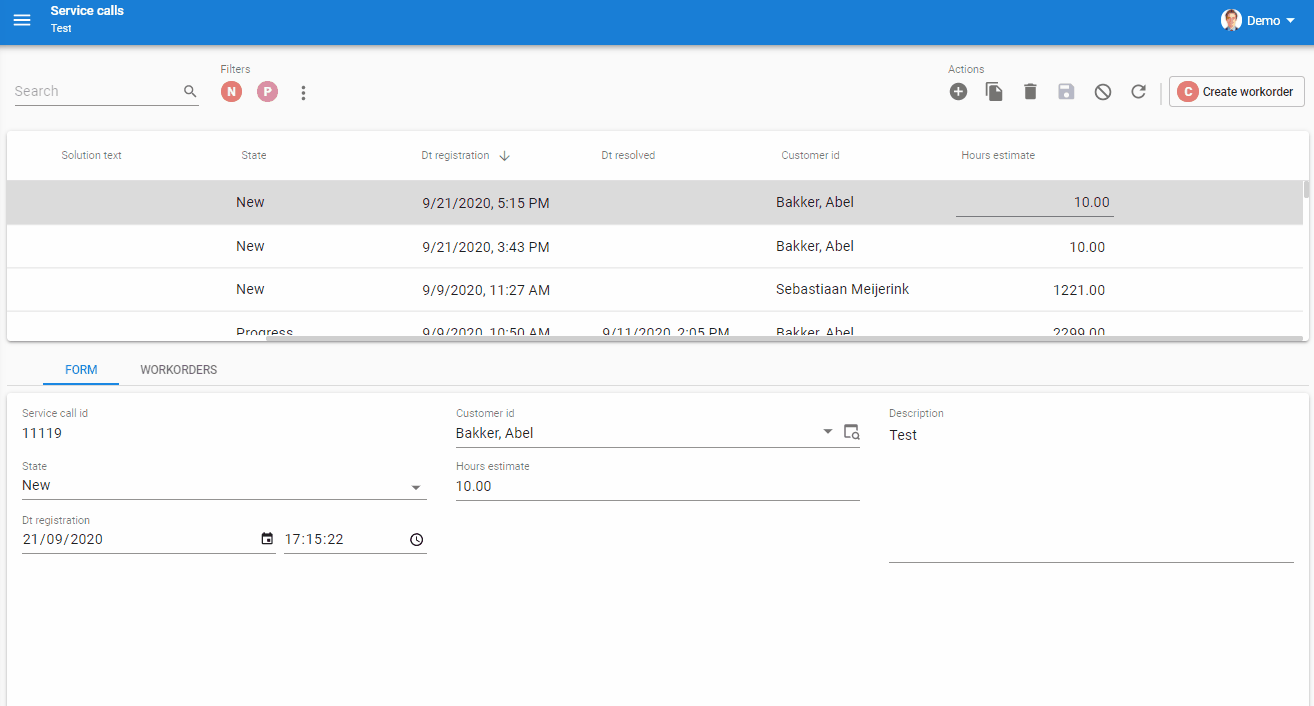Viewport: 1314px width, 706px height.
Task: Delete the selected service call
Action: pyautogui.click(x=1030, y=92)
